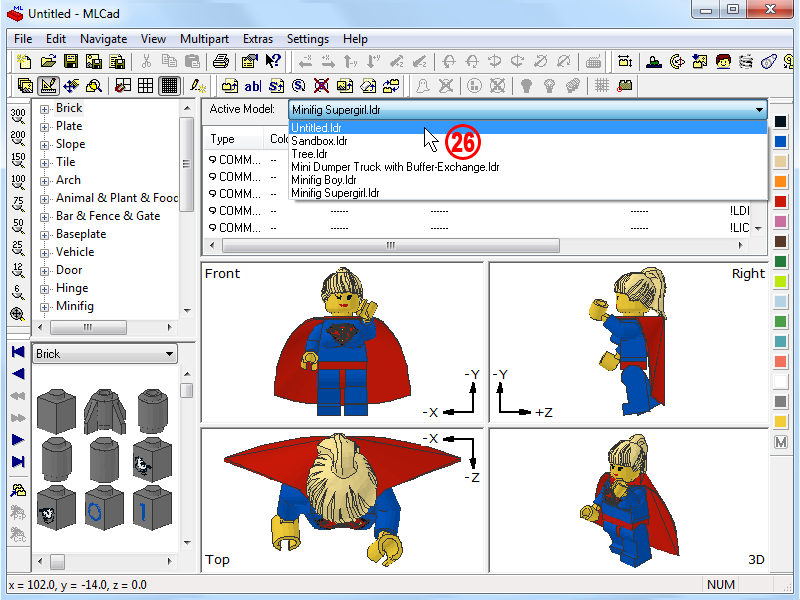Viewport: 800px width, 600px height.
Task: Add a new part icon
Action: (x=230, y=86)
